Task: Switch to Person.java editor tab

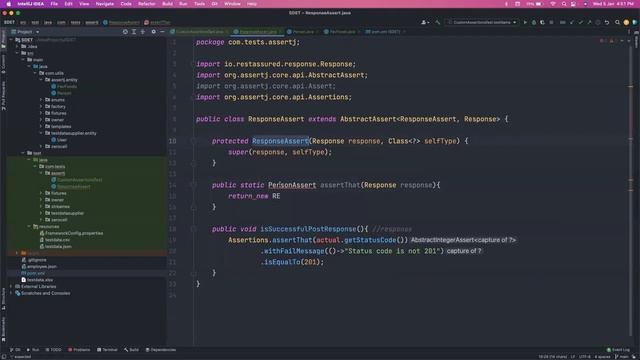Action: pyautogui.click(x=303, y=32)
